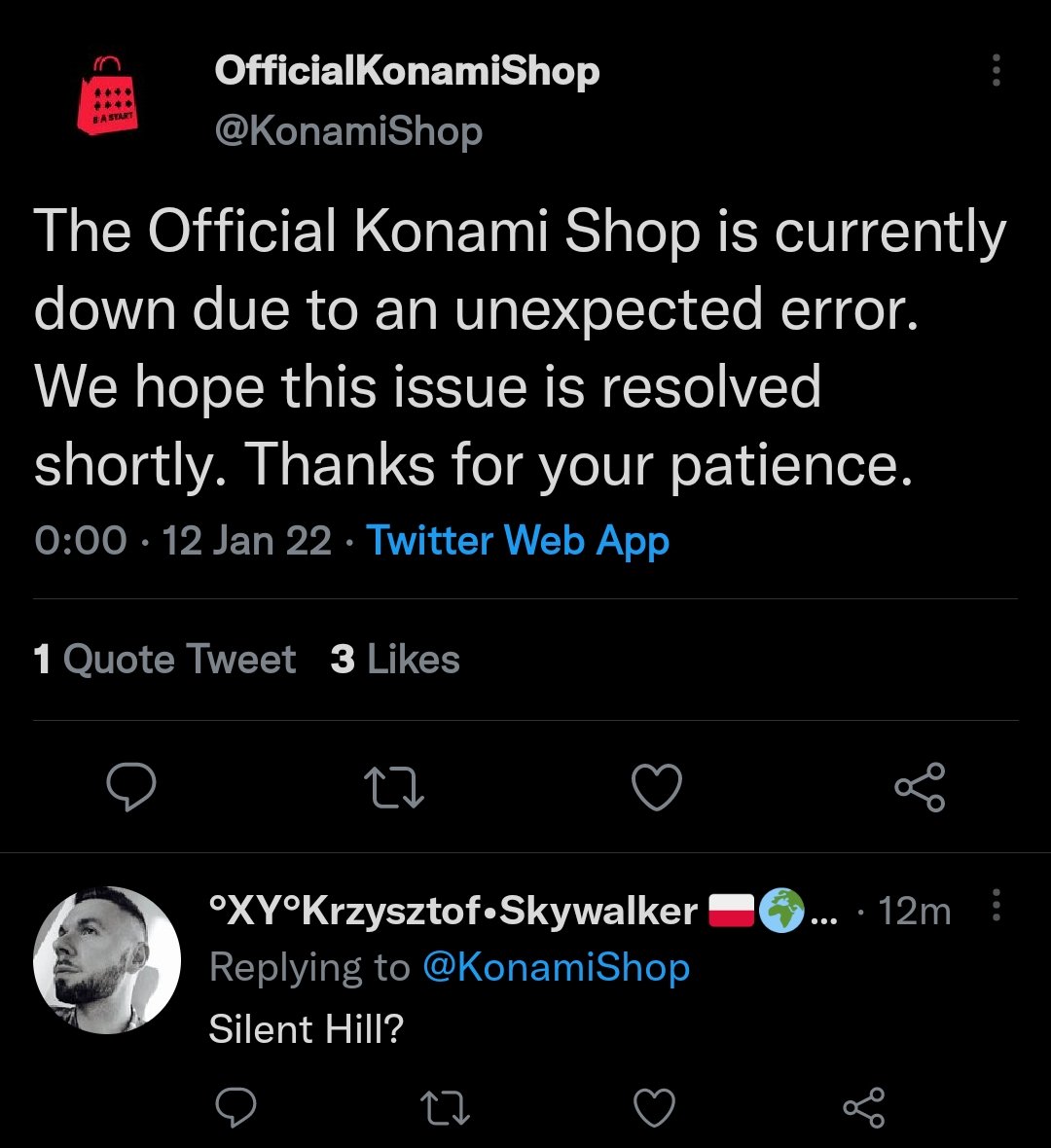Share the Konami Shop tweet

[920, 787]
